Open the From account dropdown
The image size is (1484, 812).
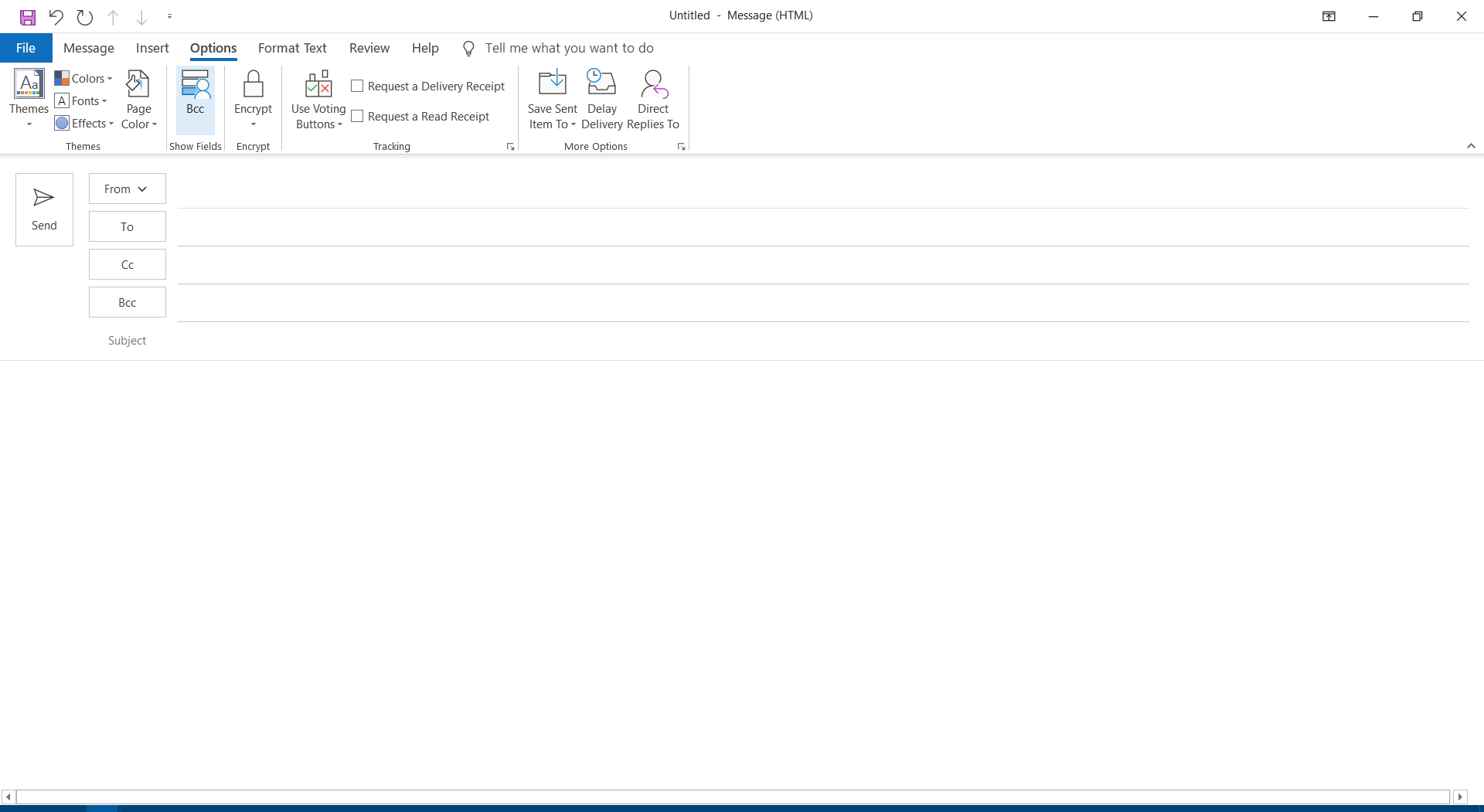[128, 189]
